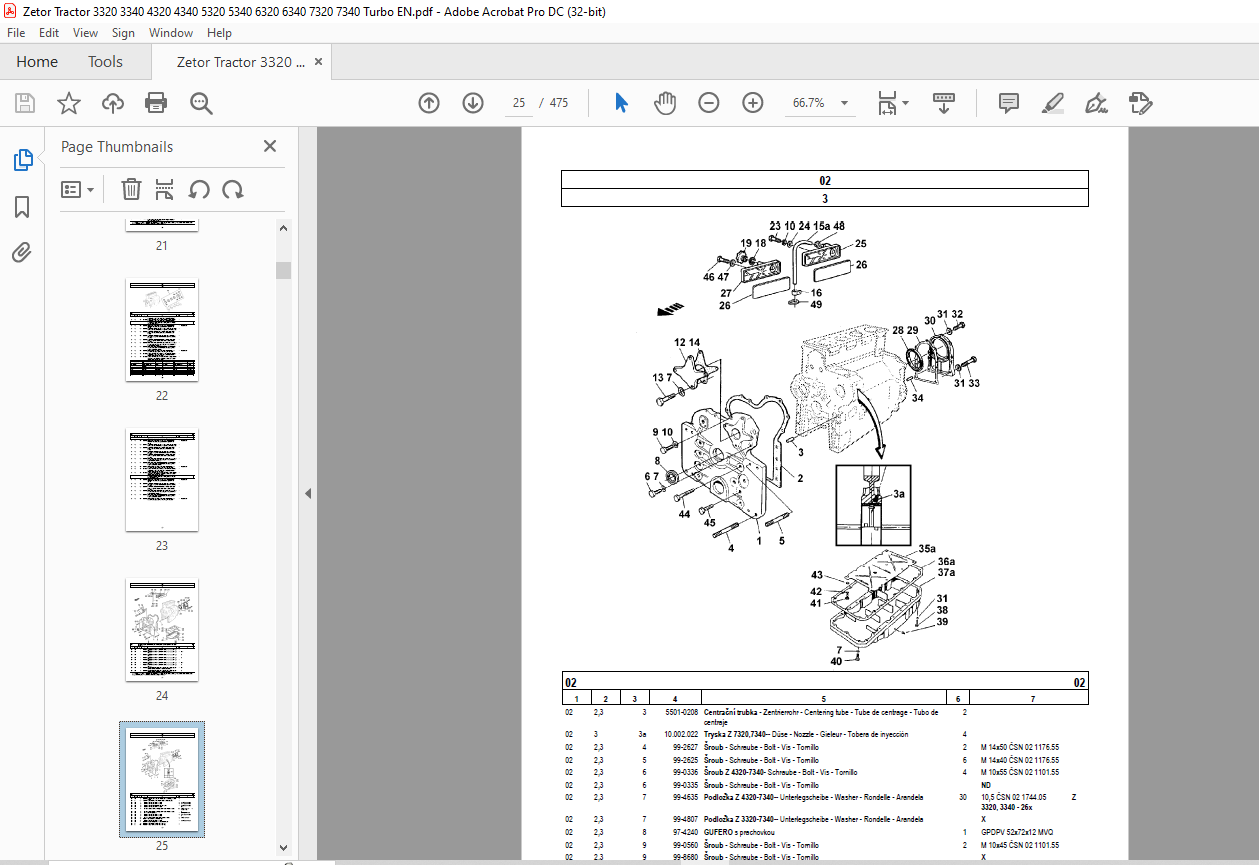Open the Help menu
Image resolution: width=1259 pixels, height=865 pixels.
pyautogui.click(x=219, y=33)
